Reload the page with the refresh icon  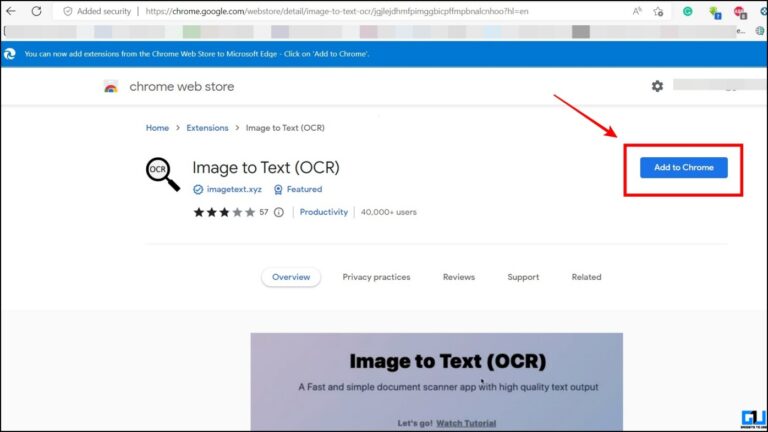36,11
